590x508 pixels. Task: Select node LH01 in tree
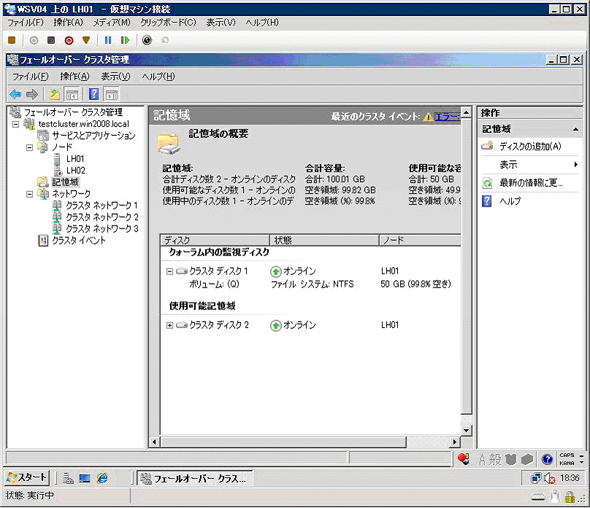coord(75,159)
